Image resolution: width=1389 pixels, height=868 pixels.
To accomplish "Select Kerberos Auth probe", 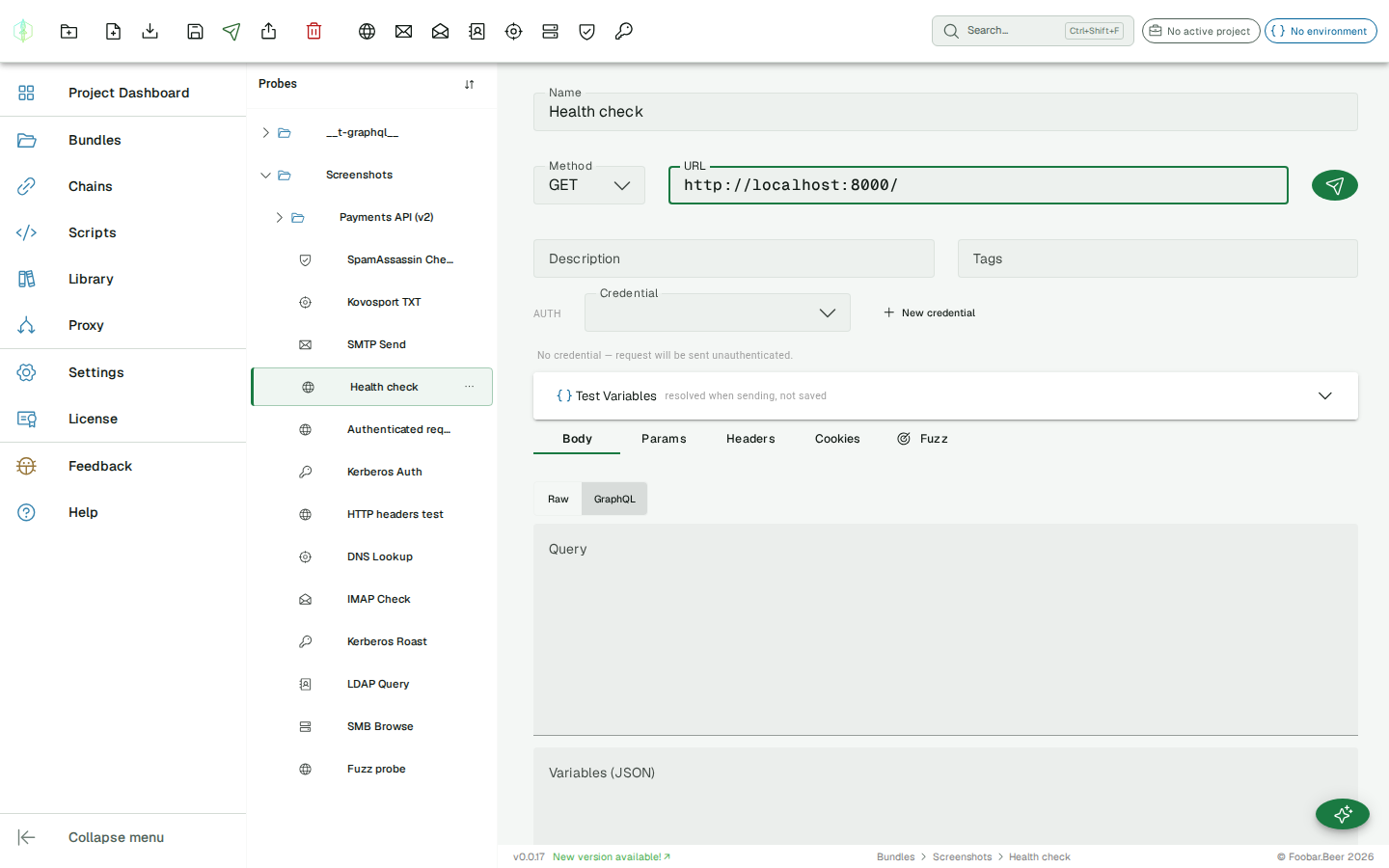I will click(371, 472).
